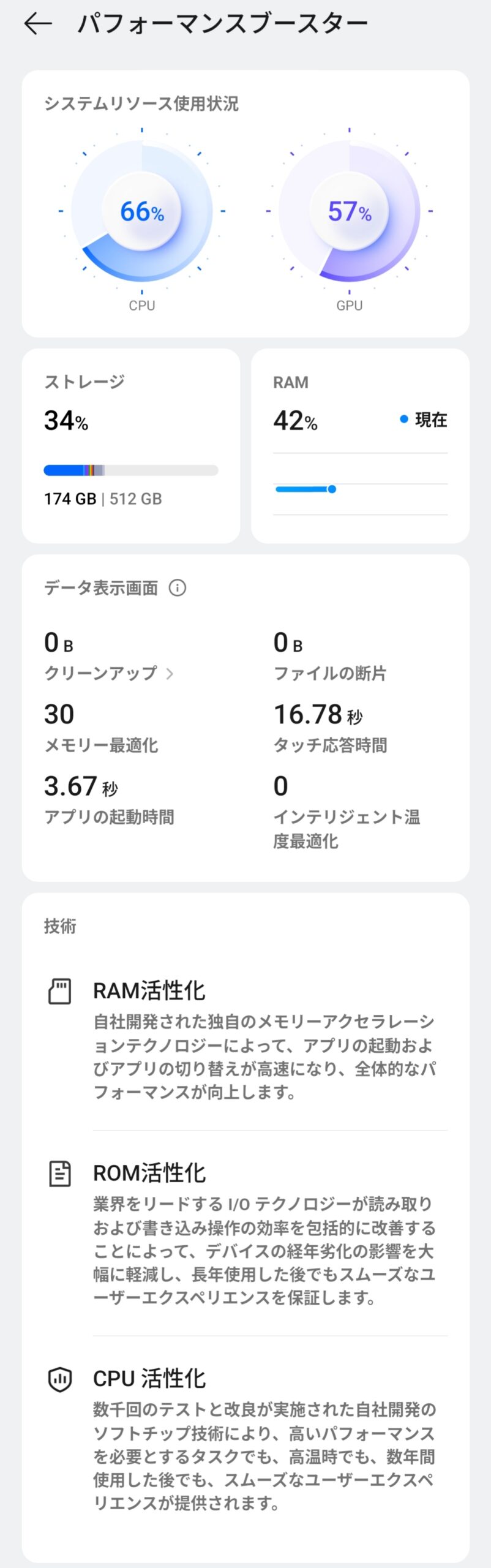The image size is (491, 1568).
Task: Select the ROM活性化 list entry title
Action: (x=149, y=1173)
